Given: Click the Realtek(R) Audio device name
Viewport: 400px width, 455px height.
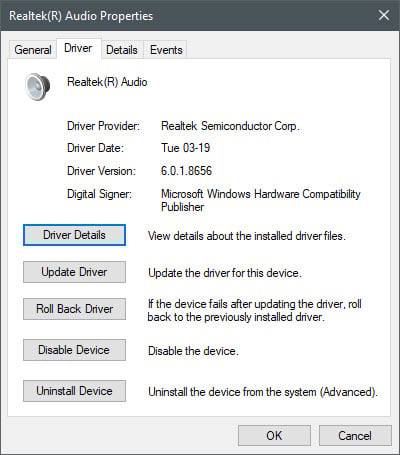Looking at the screenshot, I should click(107, 82).
